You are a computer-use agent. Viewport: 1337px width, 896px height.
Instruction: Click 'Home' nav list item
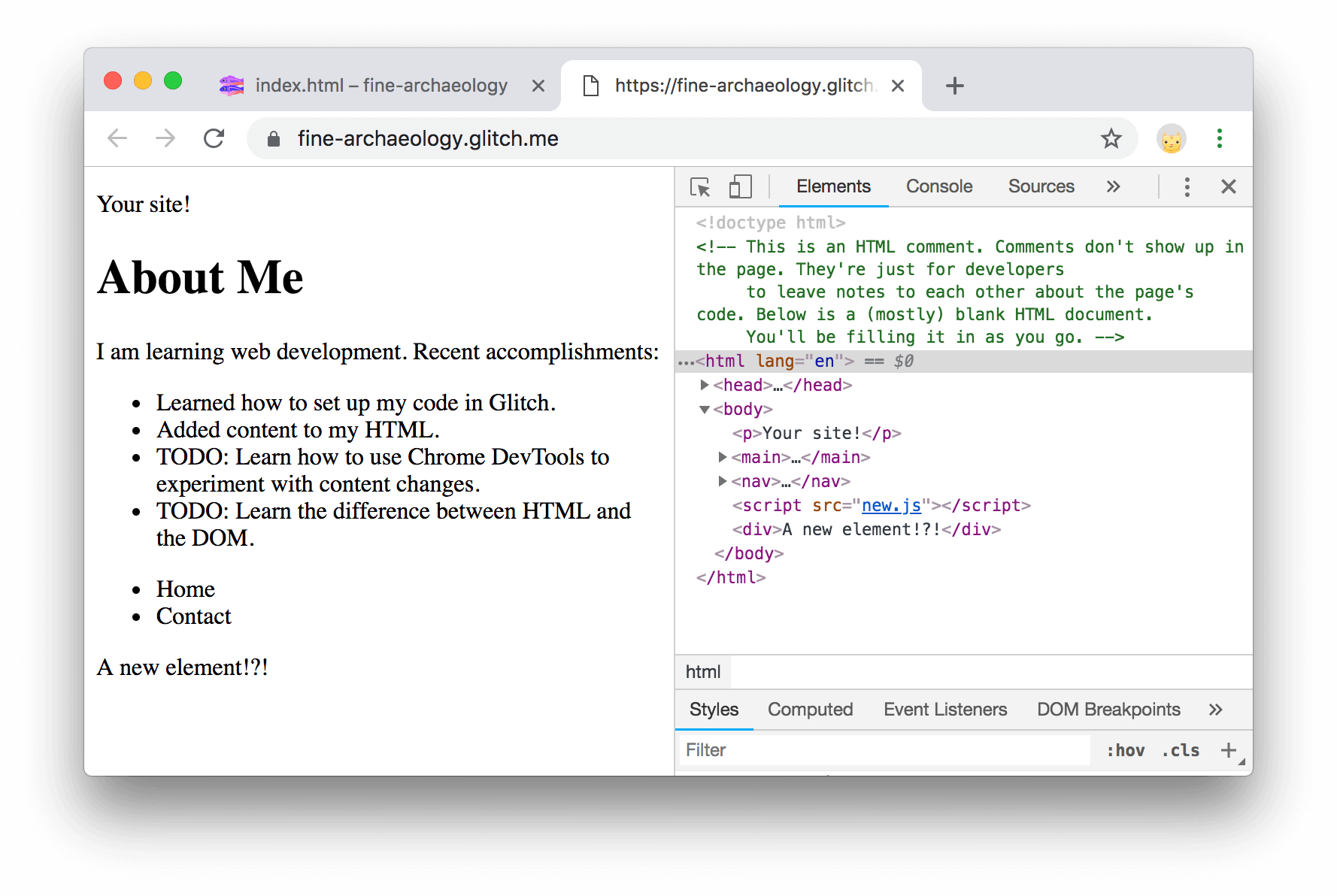click(x=186, y=589)
